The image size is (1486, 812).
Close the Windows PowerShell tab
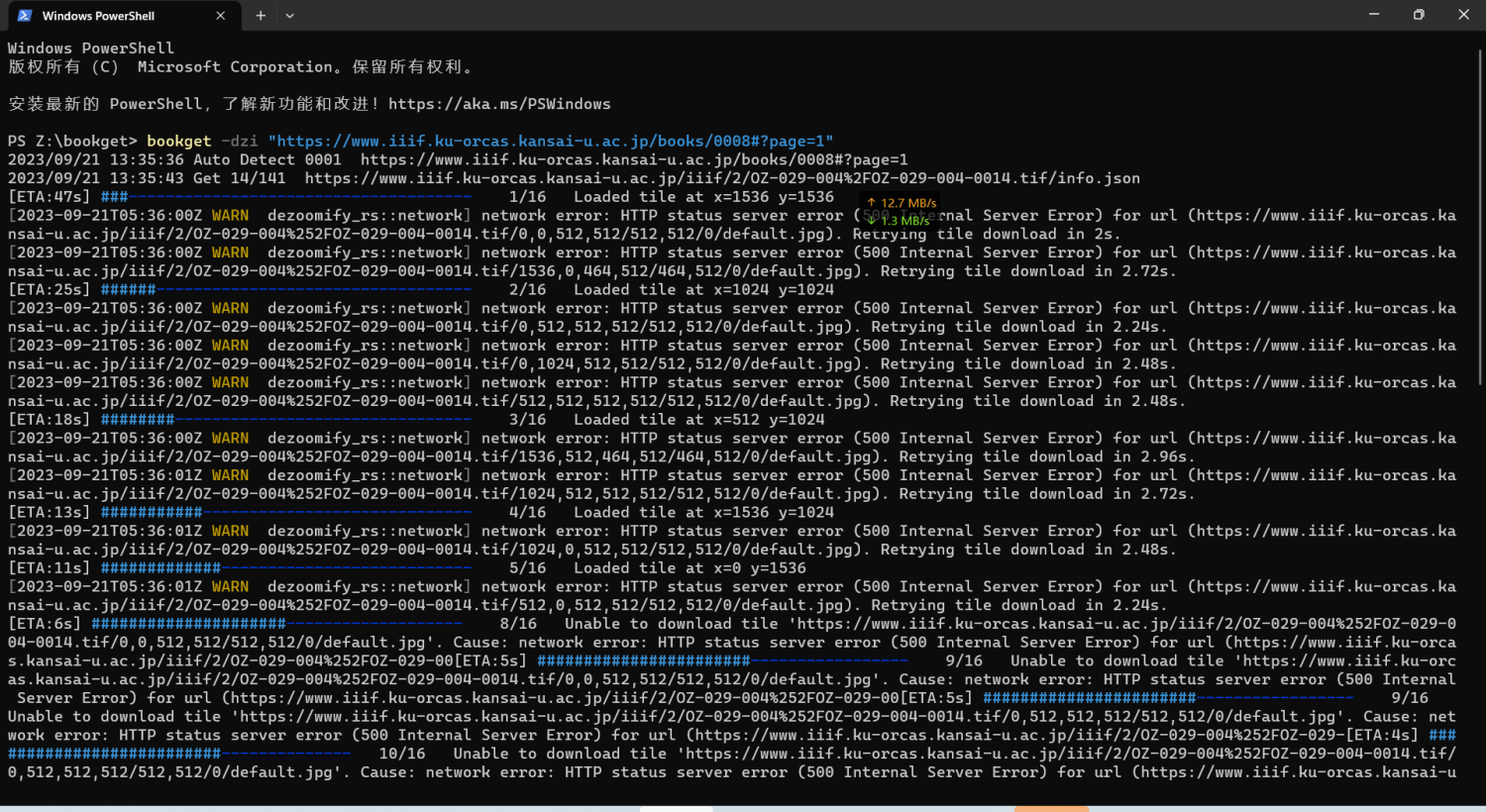point(220,16)
